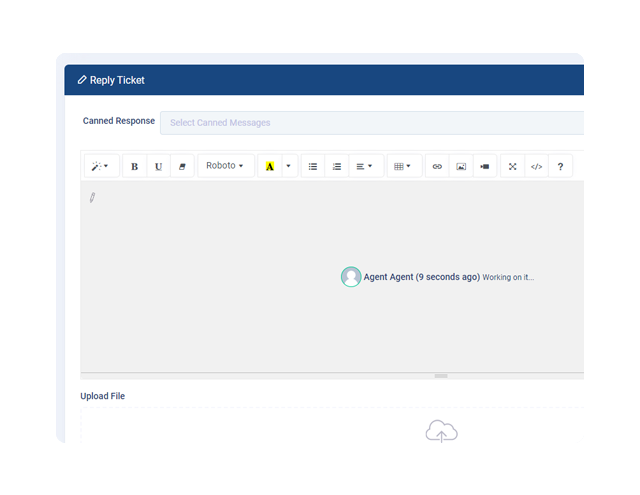The height and width of the screenshot is (495, 640).
Task: Open the table insert dropdown
Action: pos(402,166)
